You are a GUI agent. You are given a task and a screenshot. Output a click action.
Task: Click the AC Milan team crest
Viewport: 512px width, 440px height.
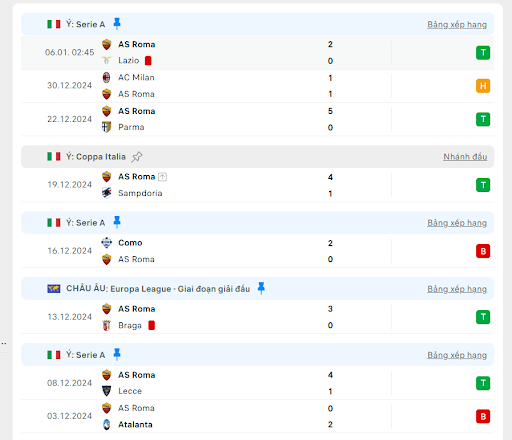(x=107, y=77)
